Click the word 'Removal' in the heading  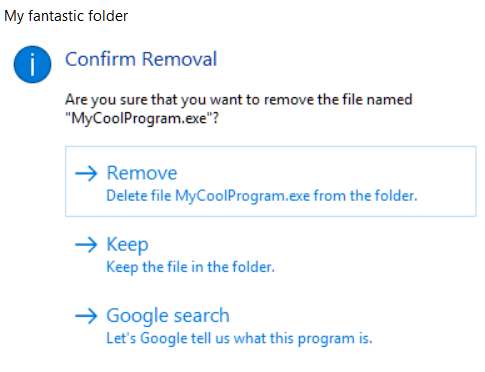[x=179, y=59]
